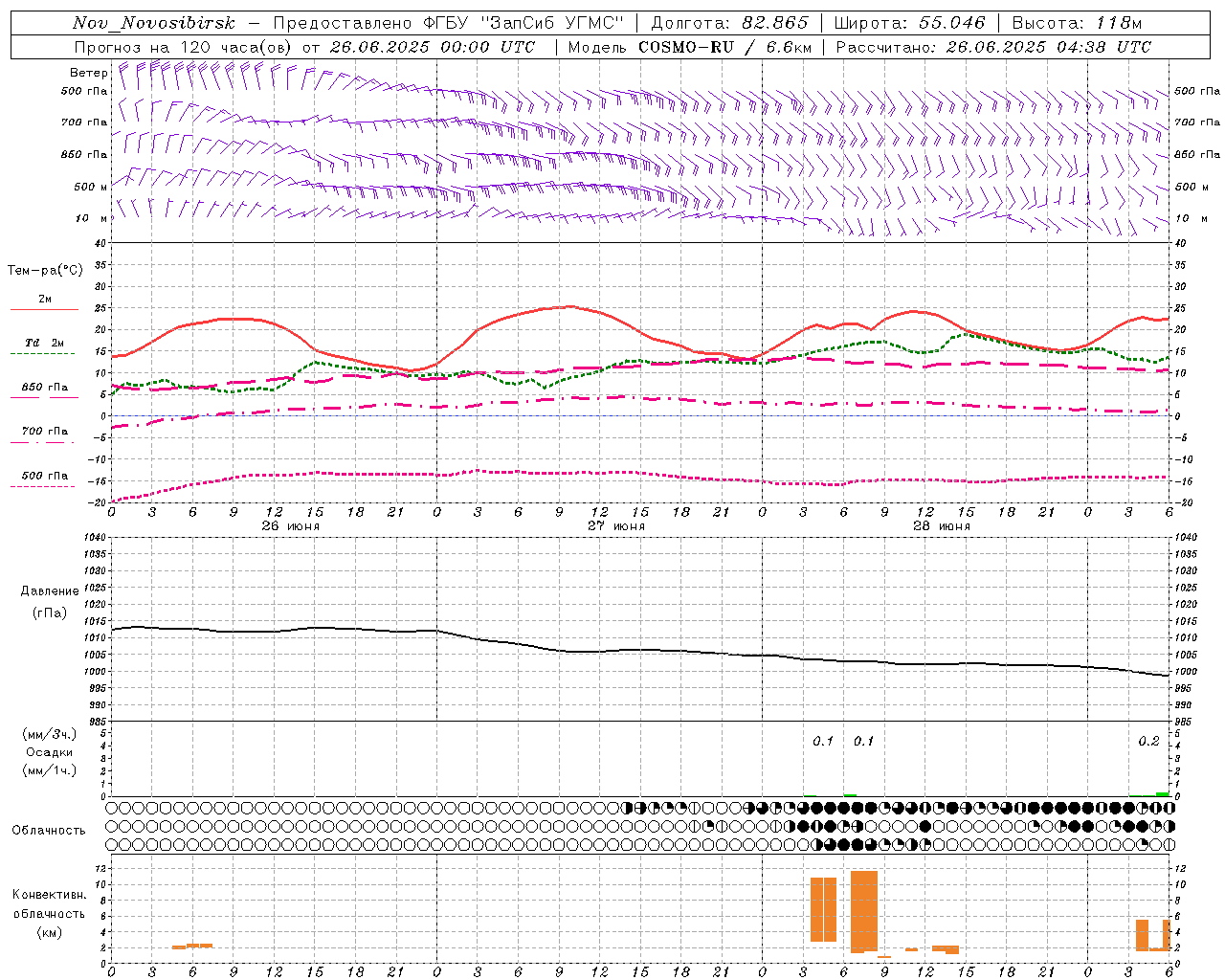Select the Td 2м dew point legend entry
The image size is (1225, 980).
(x=45, y=345)
